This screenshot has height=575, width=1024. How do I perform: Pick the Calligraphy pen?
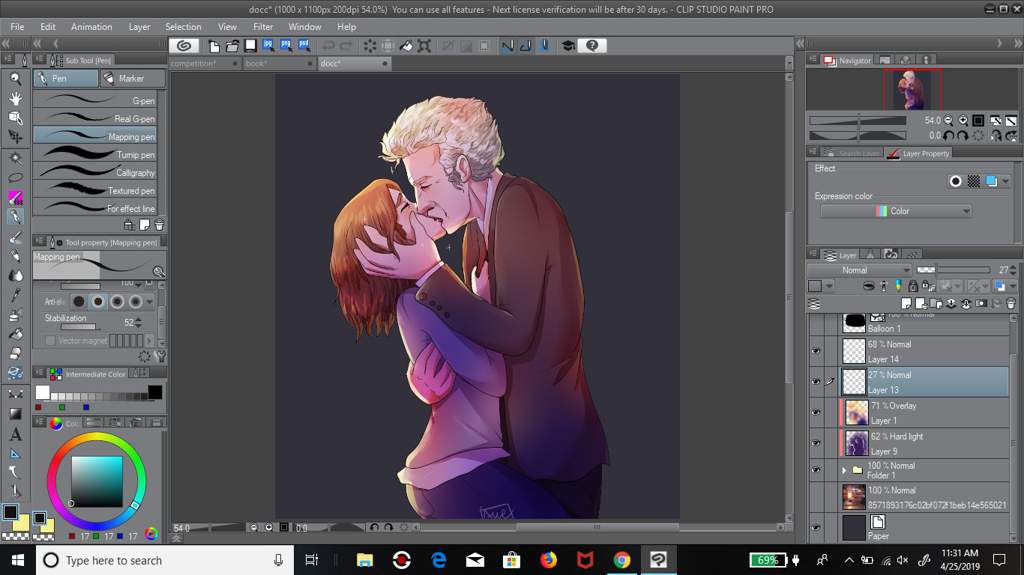(95, 172)
